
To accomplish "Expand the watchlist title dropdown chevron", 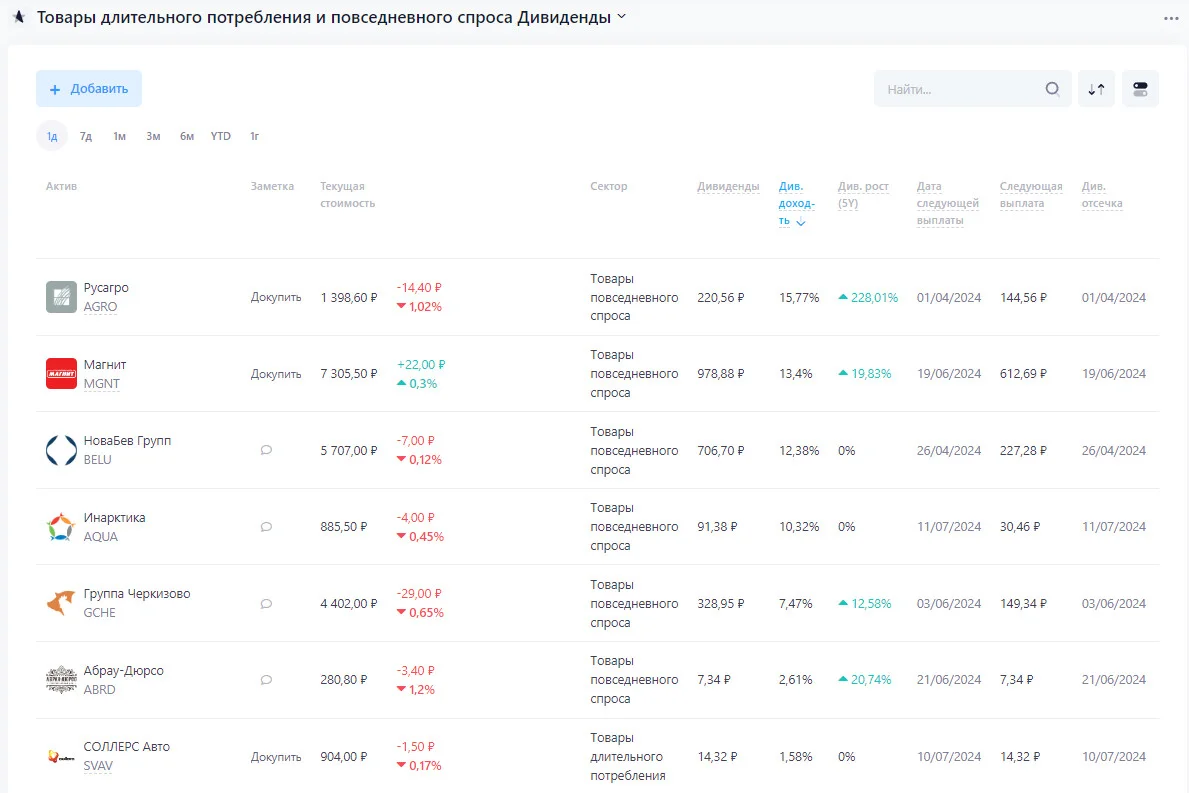I will [622, 17].
